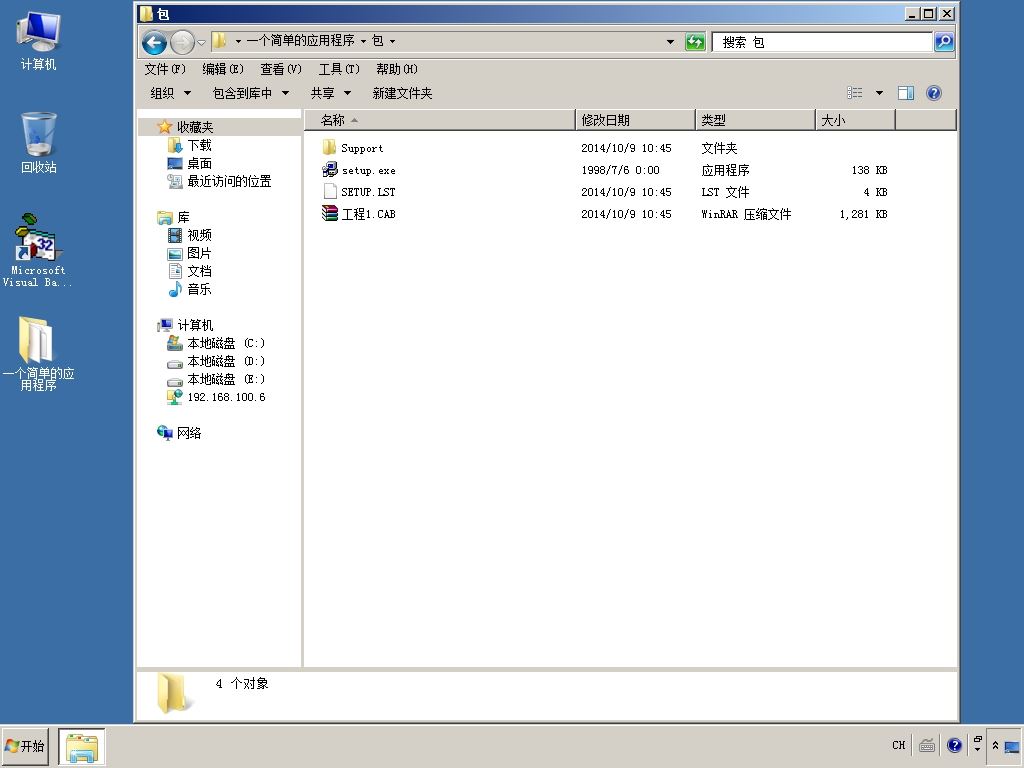Toggle the preview pane icon
The image size is (1024, 768).
[906, 93]
